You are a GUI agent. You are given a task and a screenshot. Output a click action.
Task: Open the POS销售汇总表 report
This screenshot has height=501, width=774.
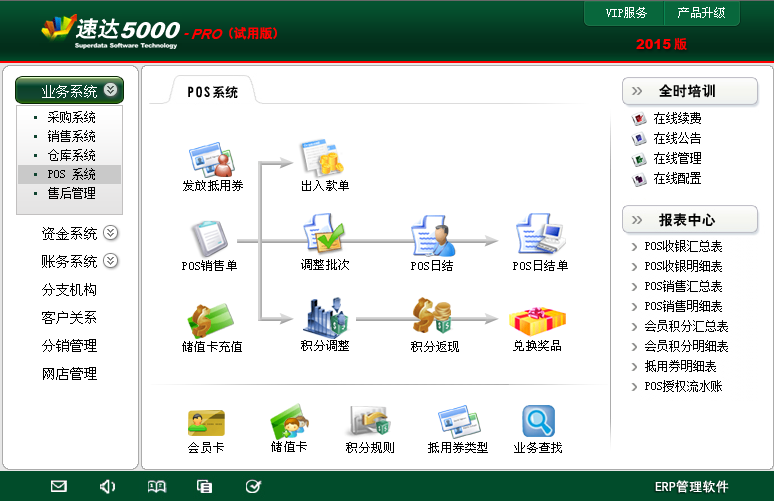click(x=683, y=286)
